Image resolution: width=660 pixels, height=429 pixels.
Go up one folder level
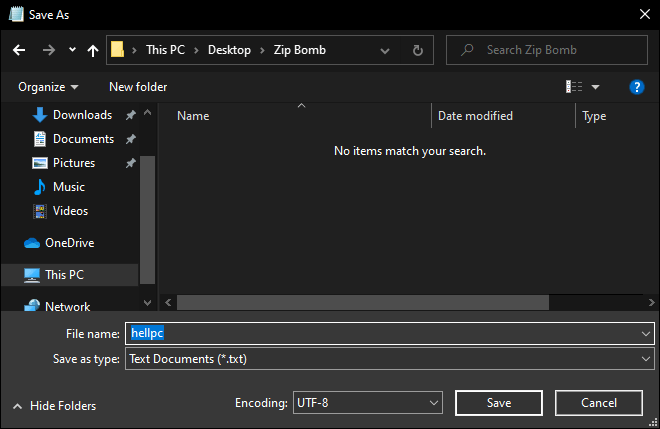[93, 51]
